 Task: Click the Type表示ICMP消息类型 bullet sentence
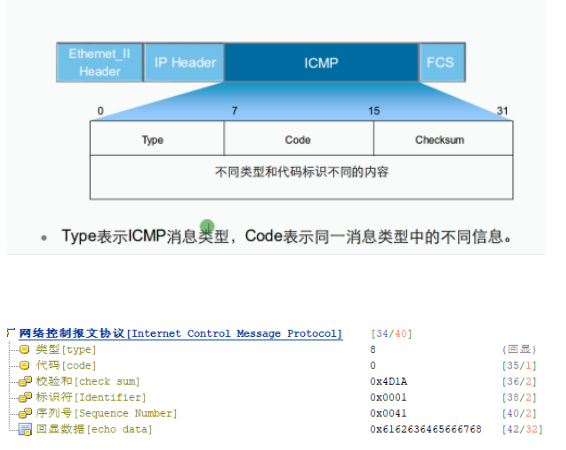pos(287,236)
